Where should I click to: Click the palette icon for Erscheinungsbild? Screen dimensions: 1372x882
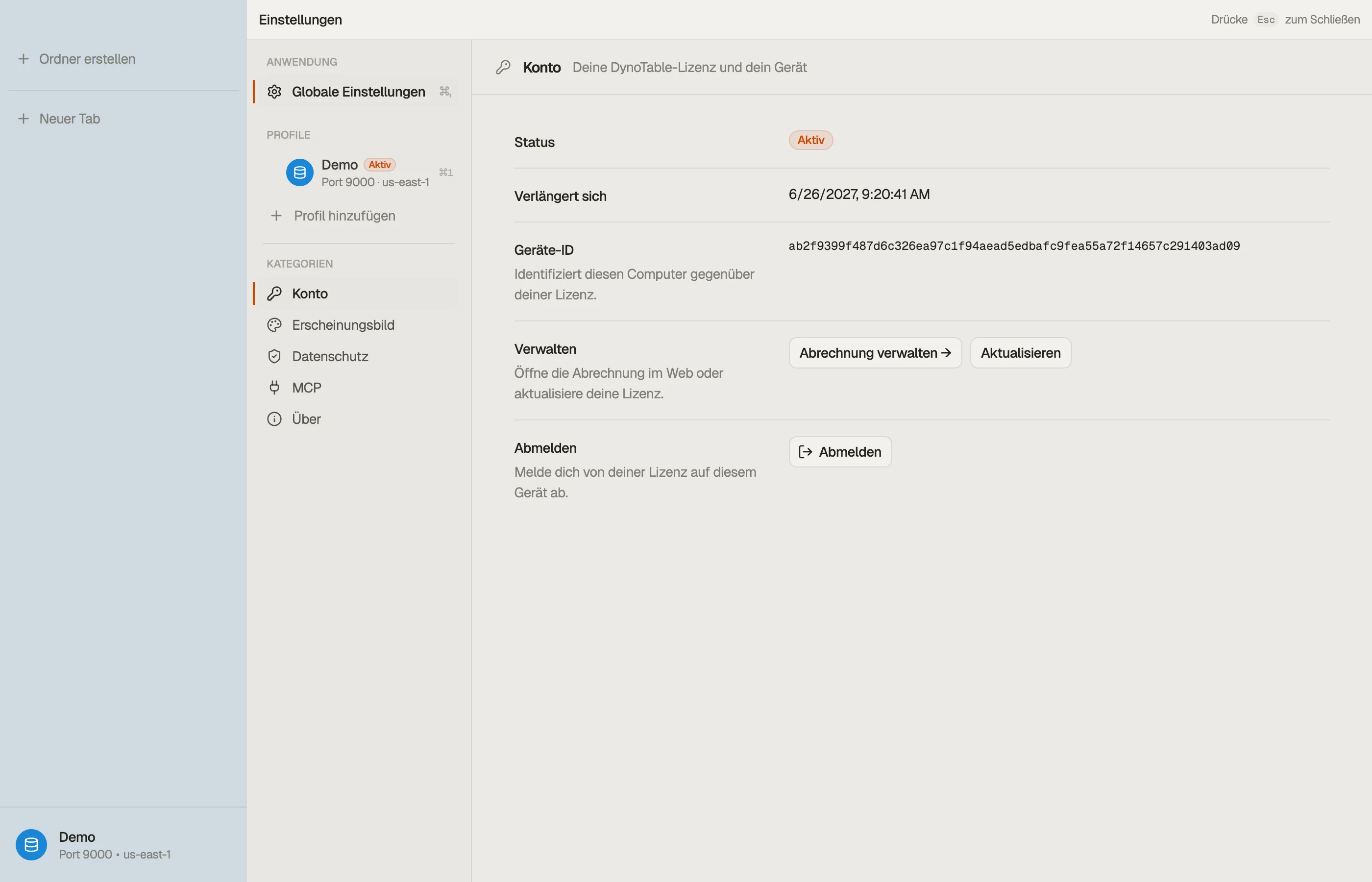274,325
